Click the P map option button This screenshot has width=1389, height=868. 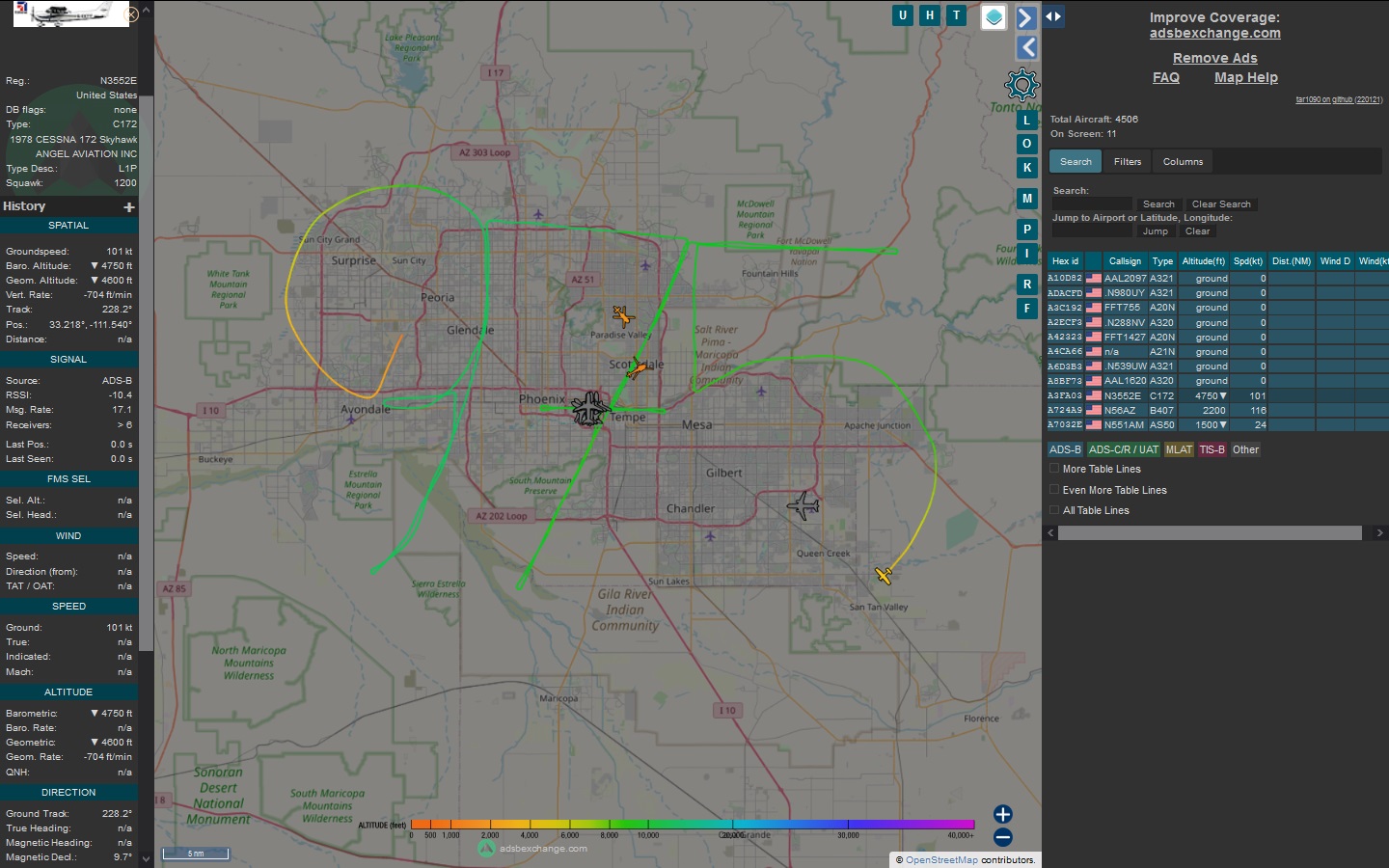[1026, 230]
